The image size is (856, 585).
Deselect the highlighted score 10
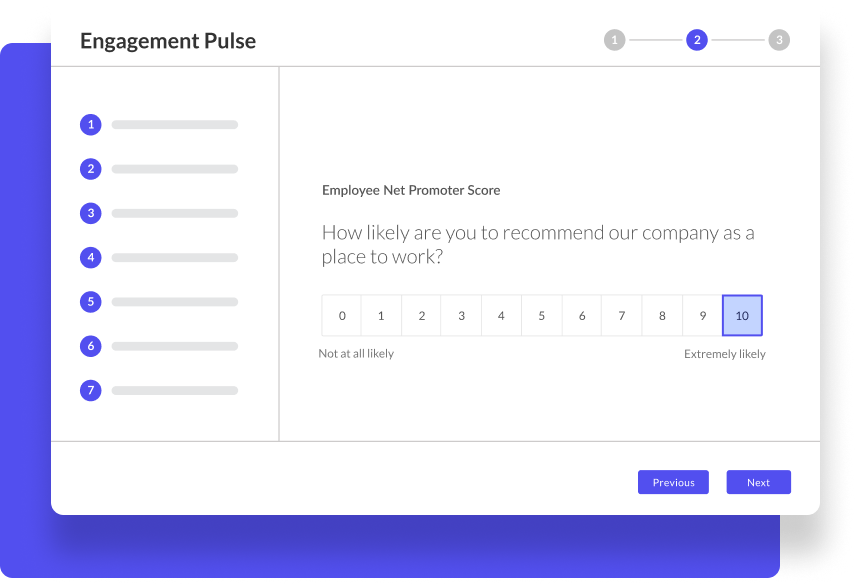[742, 315]
